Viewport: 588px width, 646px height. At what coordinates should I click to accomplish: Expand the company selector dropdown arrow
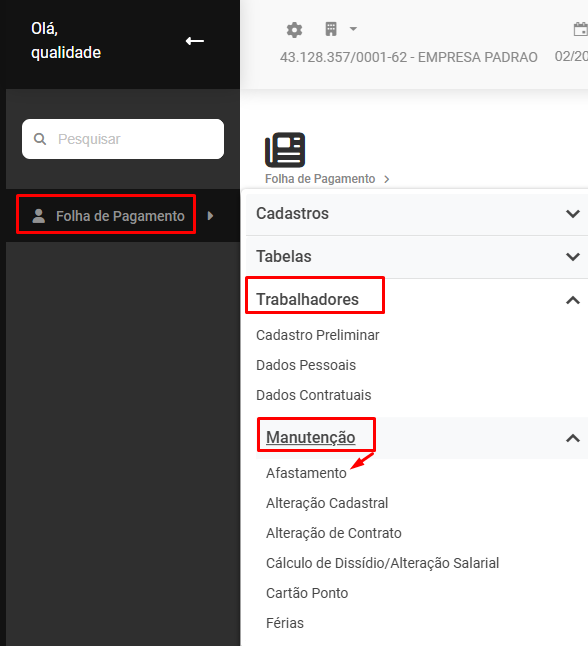[353, 29]
